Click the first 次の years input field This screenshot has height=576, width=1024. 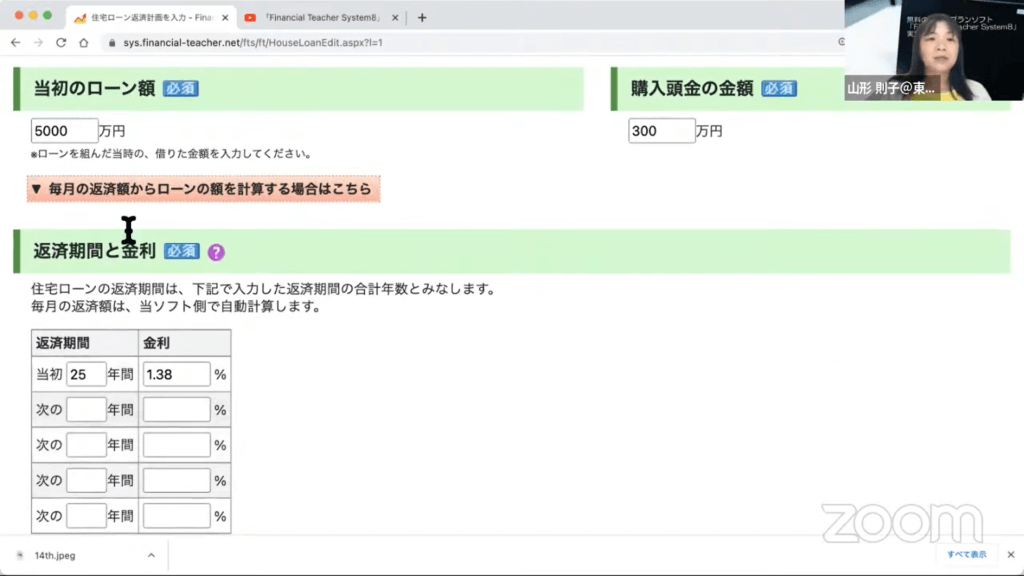86,409
